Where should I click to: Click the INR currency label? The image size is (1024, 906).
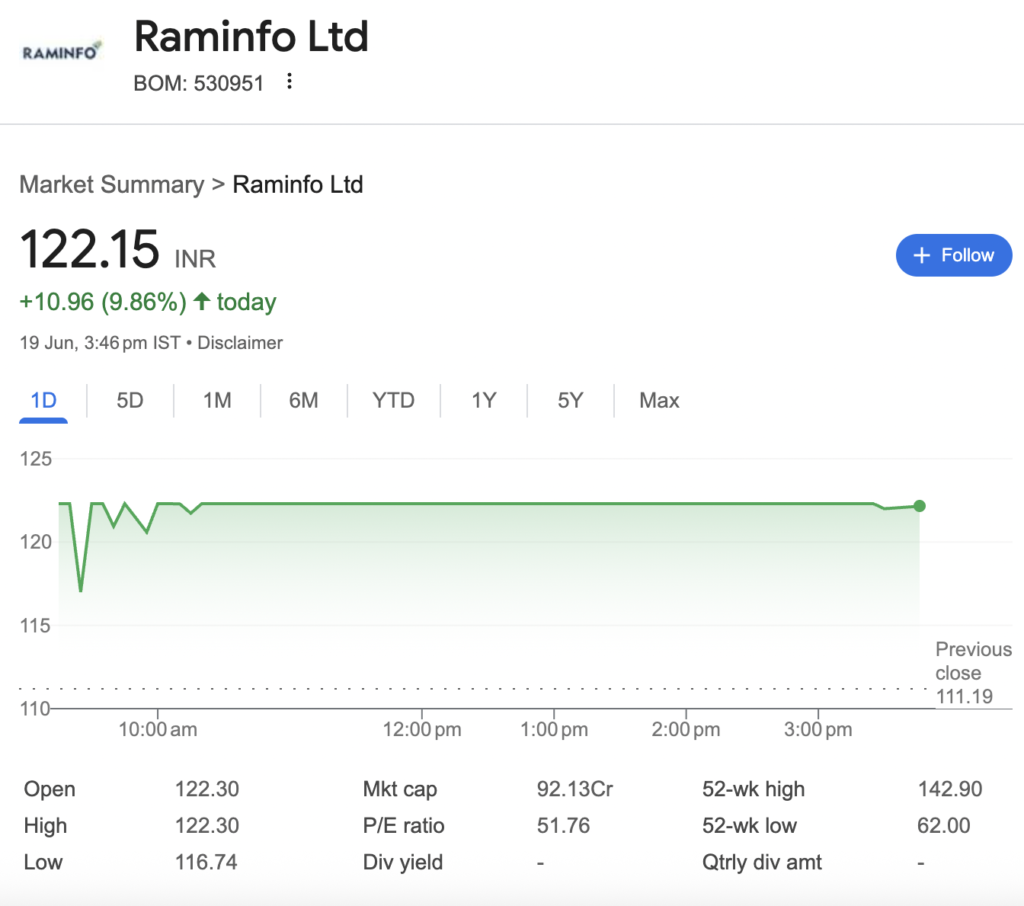point(195,259)
